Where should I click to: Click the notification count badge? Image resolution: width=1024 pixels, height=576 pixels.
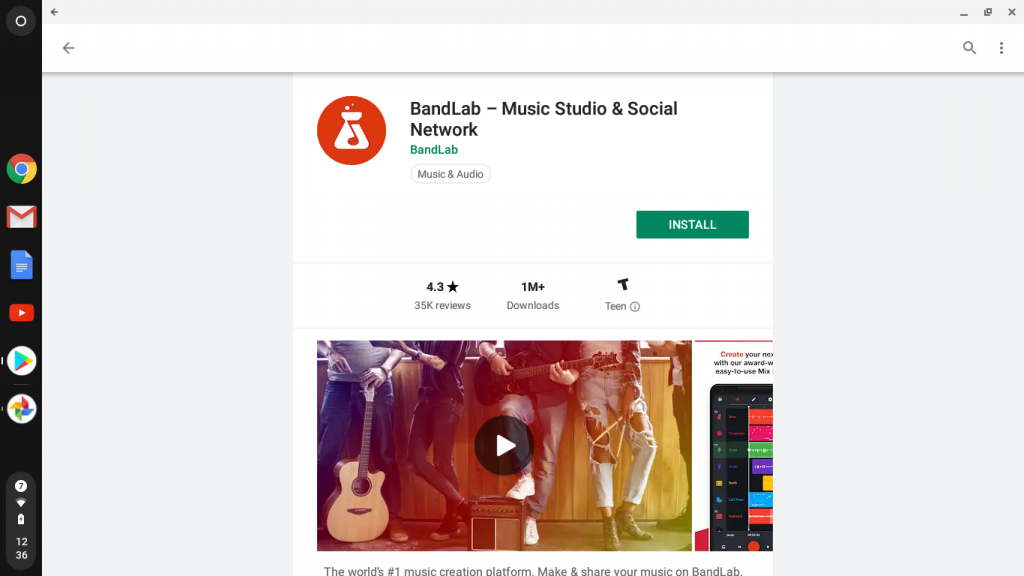21,486
